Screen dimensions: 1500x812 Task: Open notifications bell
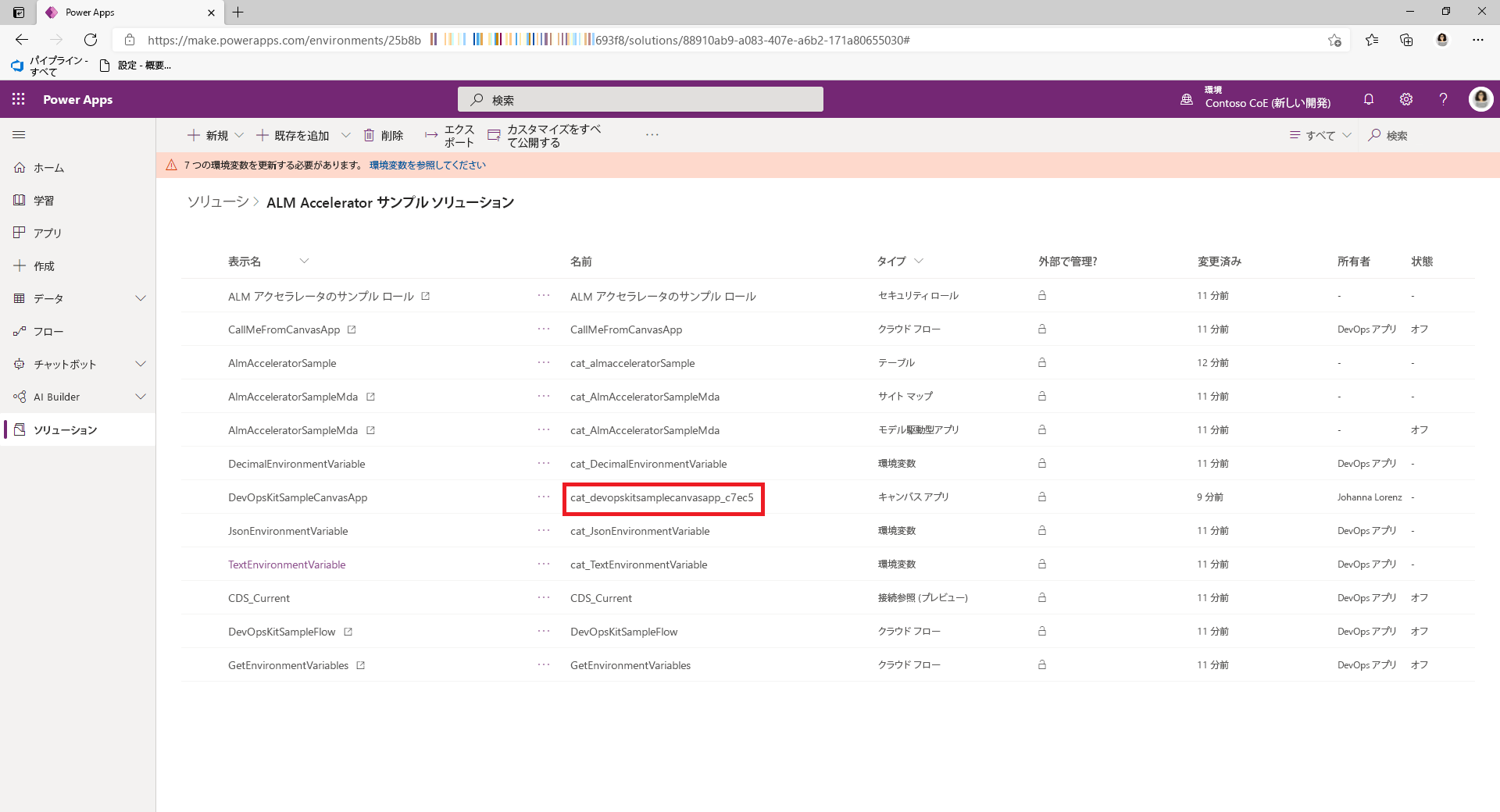click(1369, 99)
